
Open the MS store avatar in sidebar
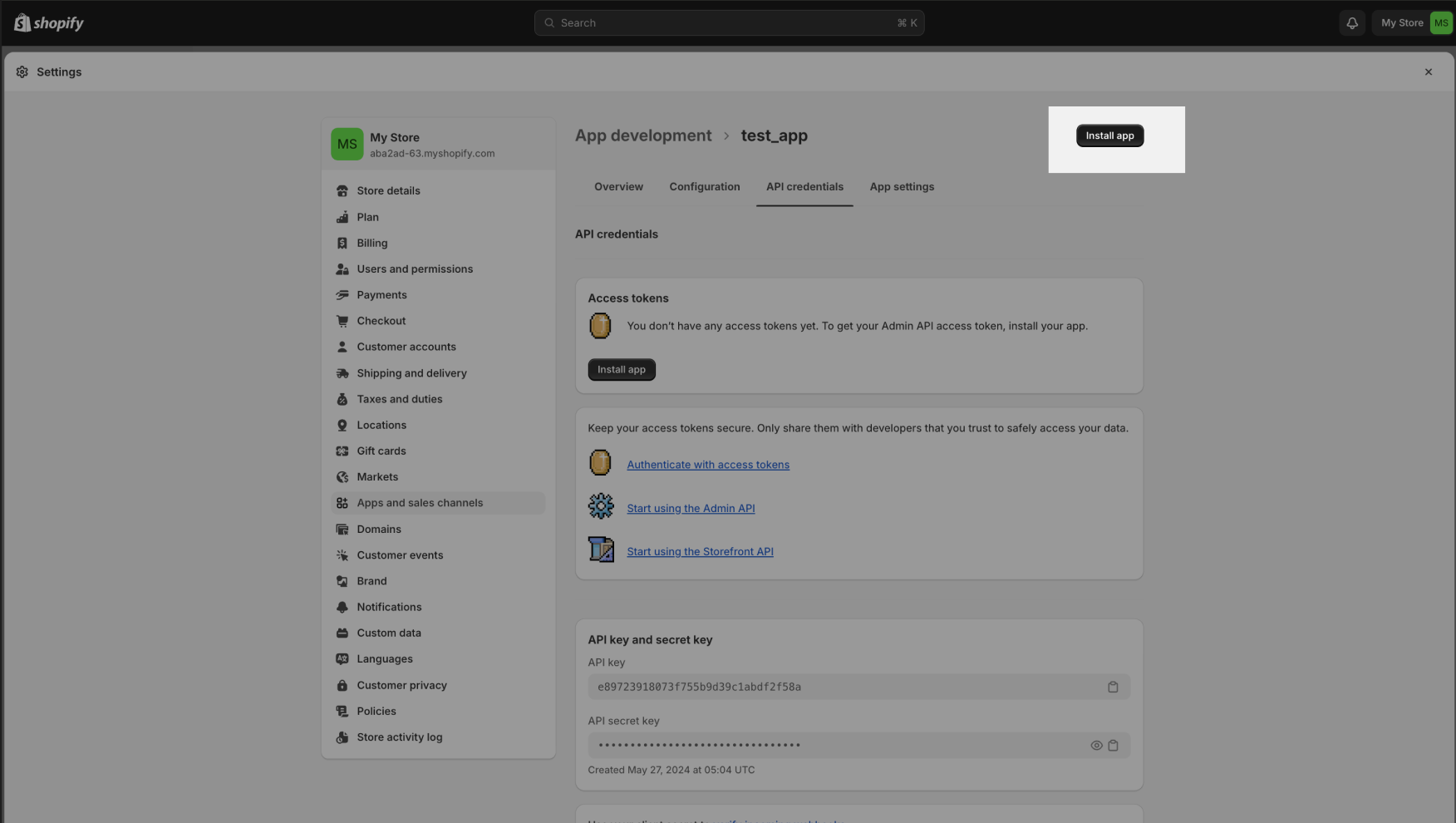(x=347, y=145)
